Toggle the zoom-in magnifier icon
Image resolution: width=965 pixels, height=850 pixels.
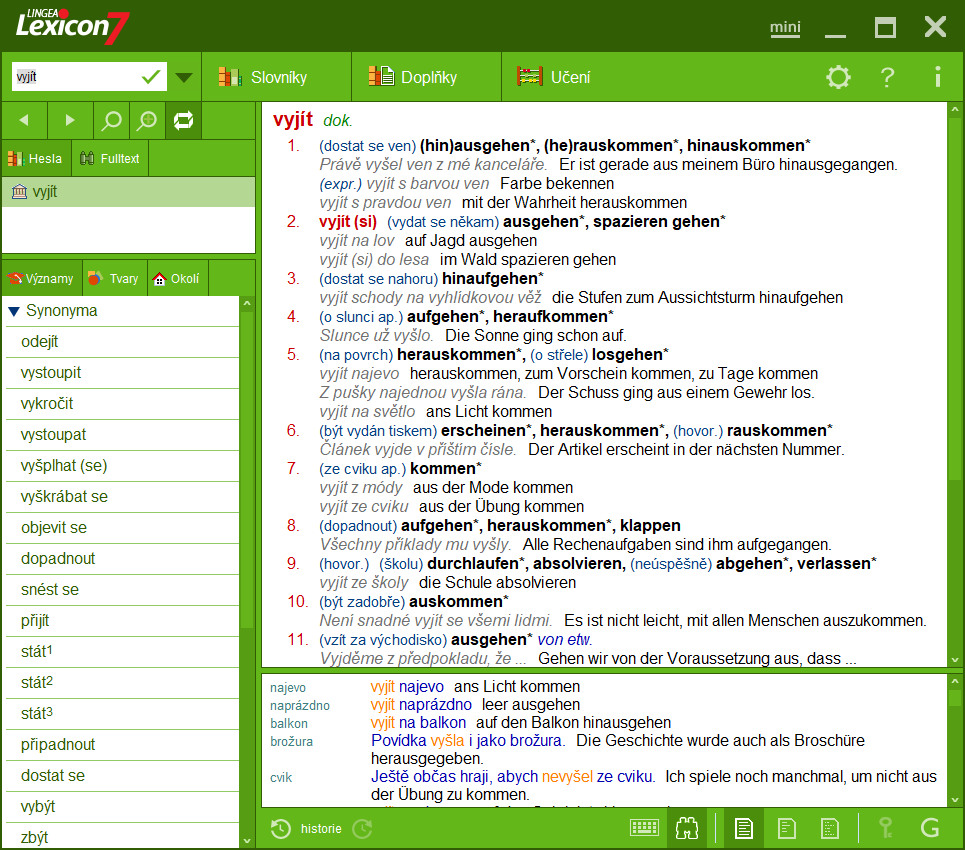tap(147, 120)
